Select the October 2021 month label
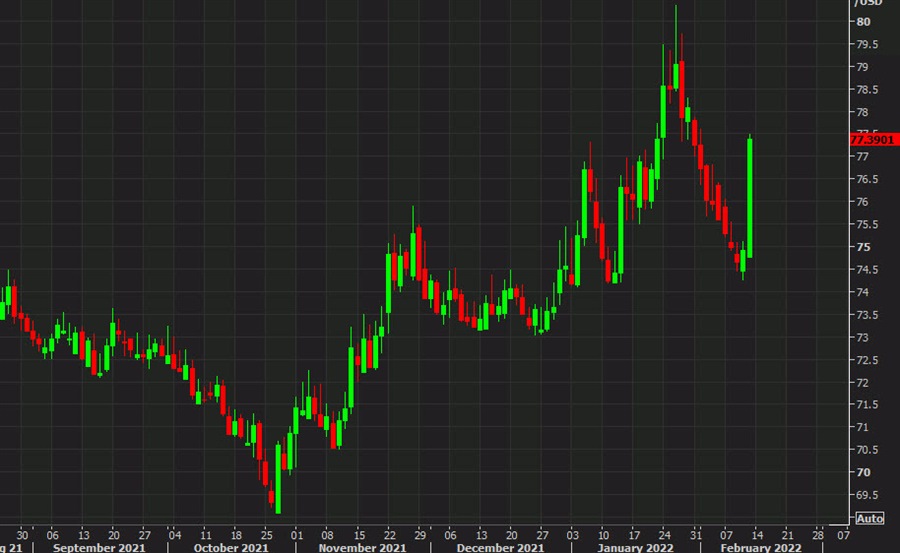 pos(231,547)
